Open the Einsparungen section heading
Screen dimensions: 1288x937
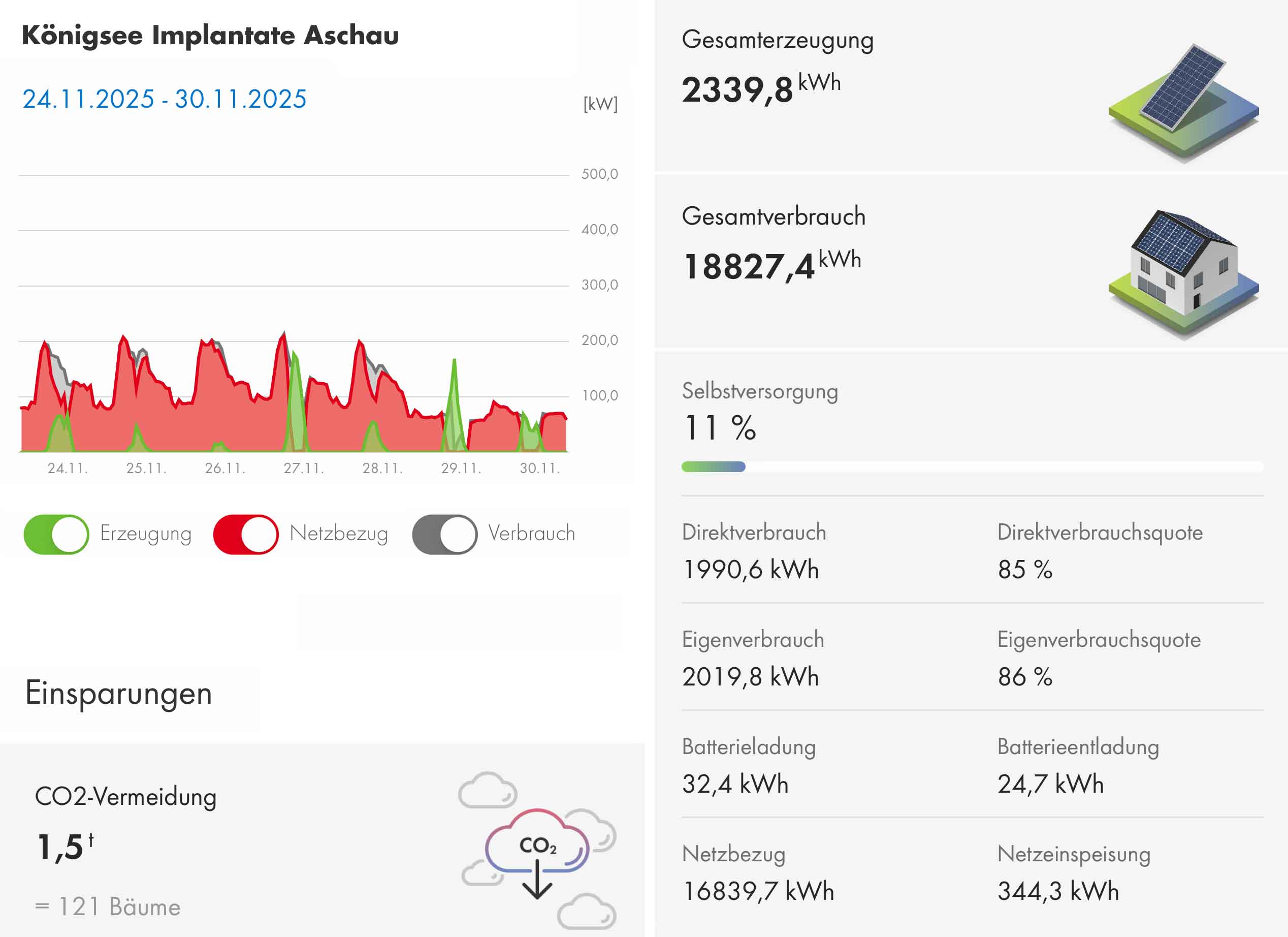coord(119,693)
